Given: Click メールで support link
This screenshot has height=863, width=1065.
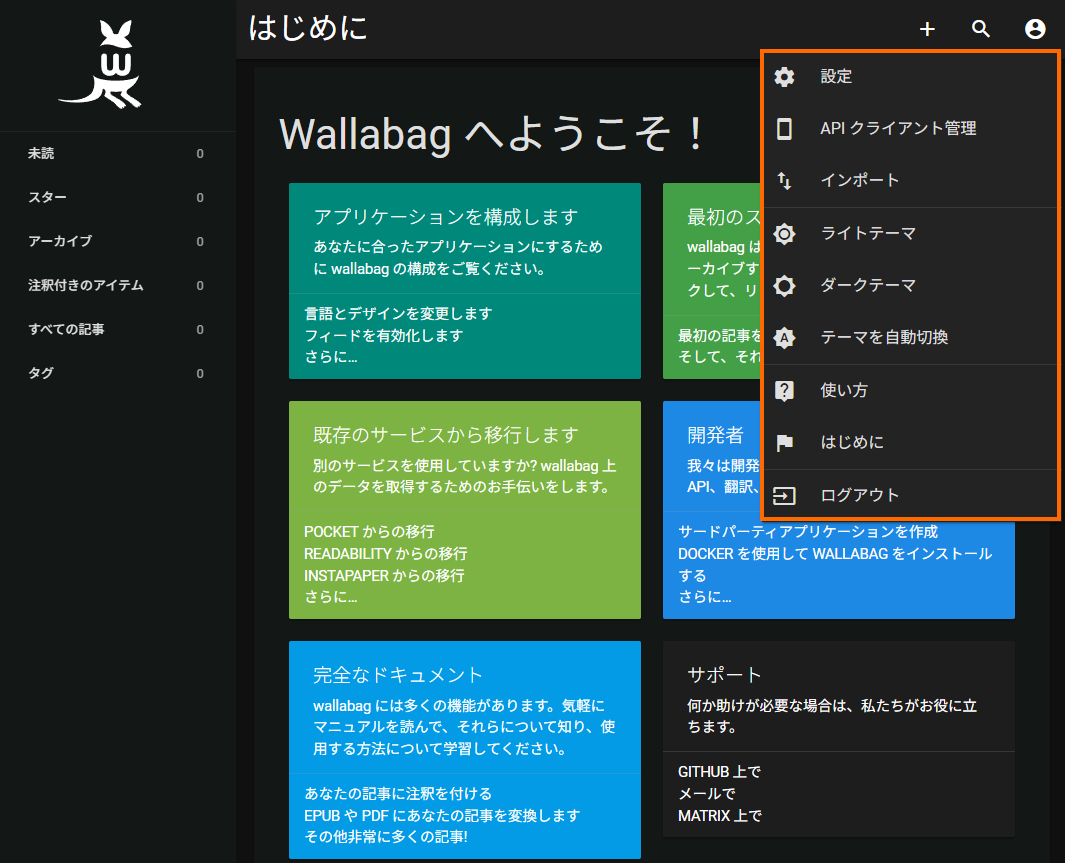Looking at the screenshot, I should coord(706,794).
